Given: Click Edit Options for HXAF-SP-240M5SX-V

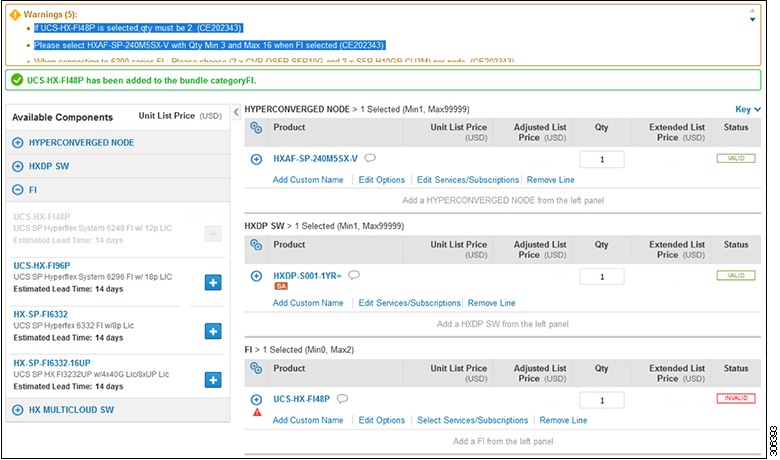Looking at the screenshot, I should pos(380,180).
